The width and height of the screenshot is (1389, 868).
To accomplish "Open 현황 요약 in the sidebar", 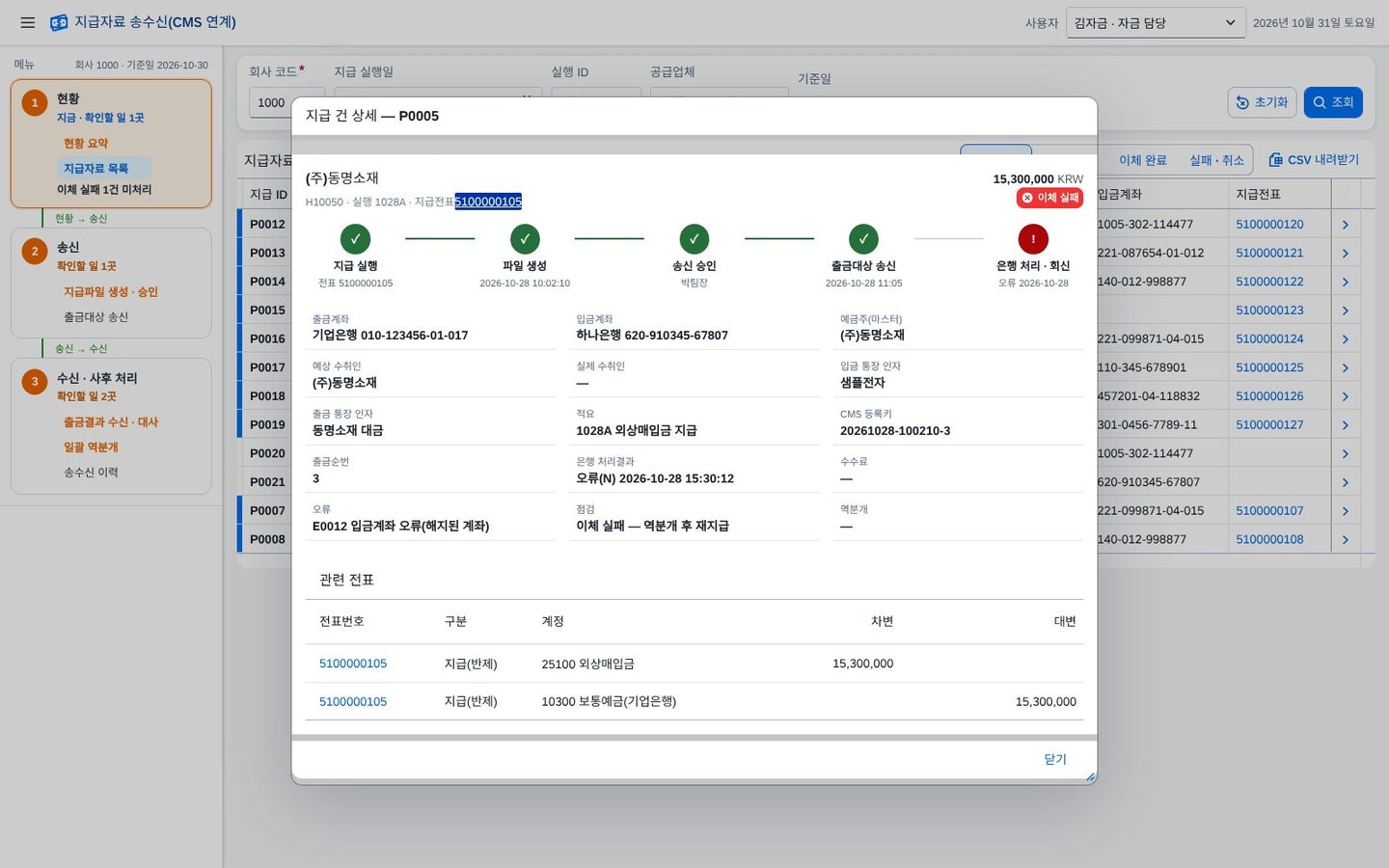I will point(86,143).
